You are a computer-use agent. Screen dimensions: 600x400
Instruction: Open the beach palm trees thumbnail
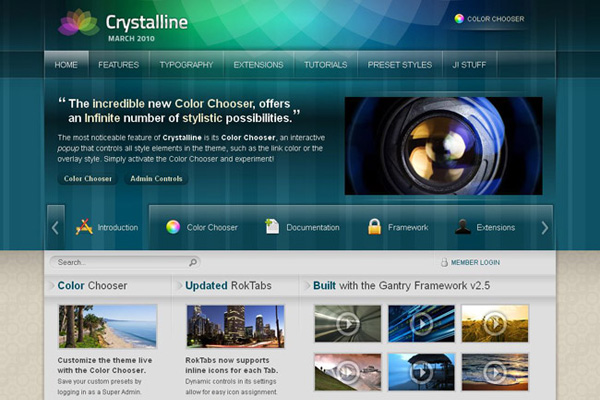(x=108, y=326)
